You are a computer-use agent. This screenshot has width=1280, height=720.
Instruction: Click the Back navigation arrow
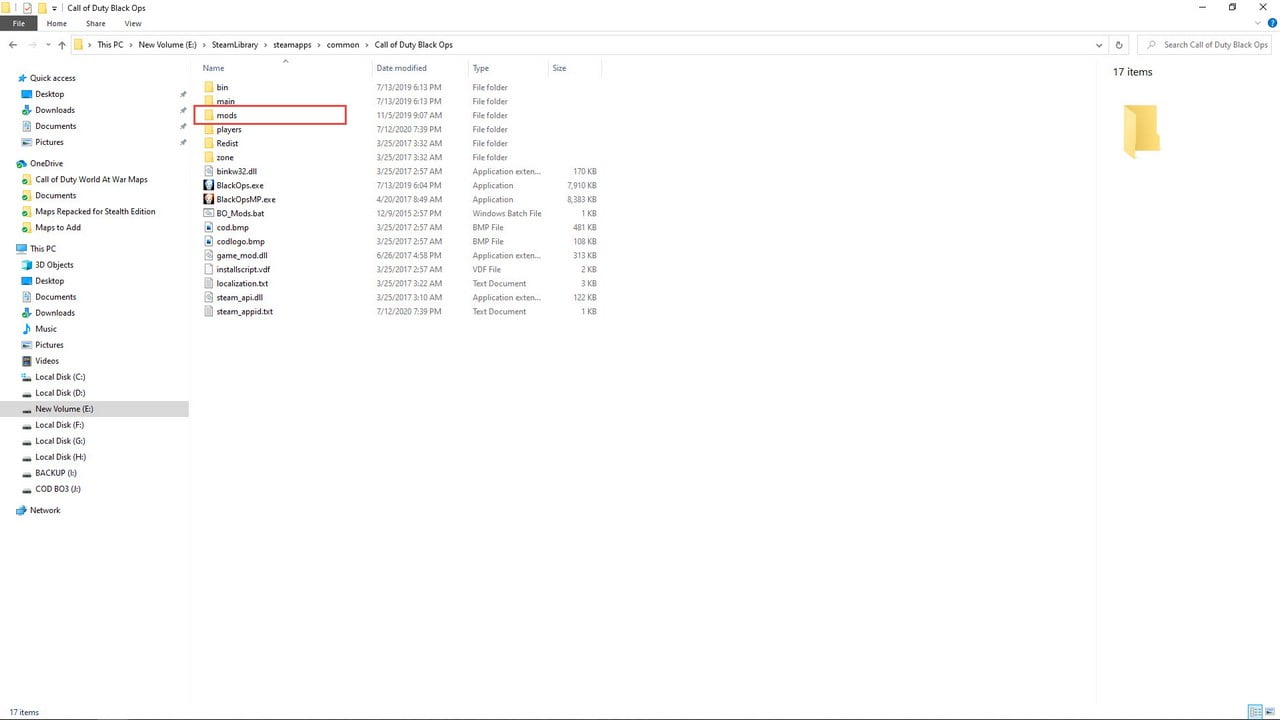coord(13,45)
